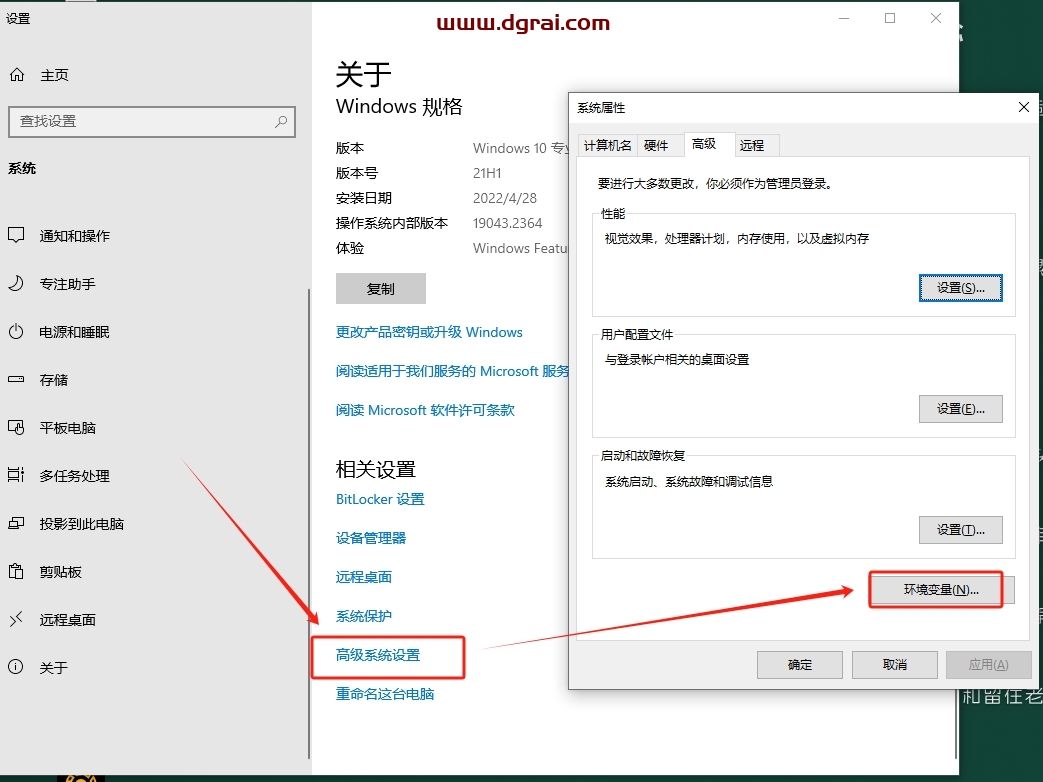Click the 复制 button
This screenshot has height=782, width=1043.
pos(380,289)
